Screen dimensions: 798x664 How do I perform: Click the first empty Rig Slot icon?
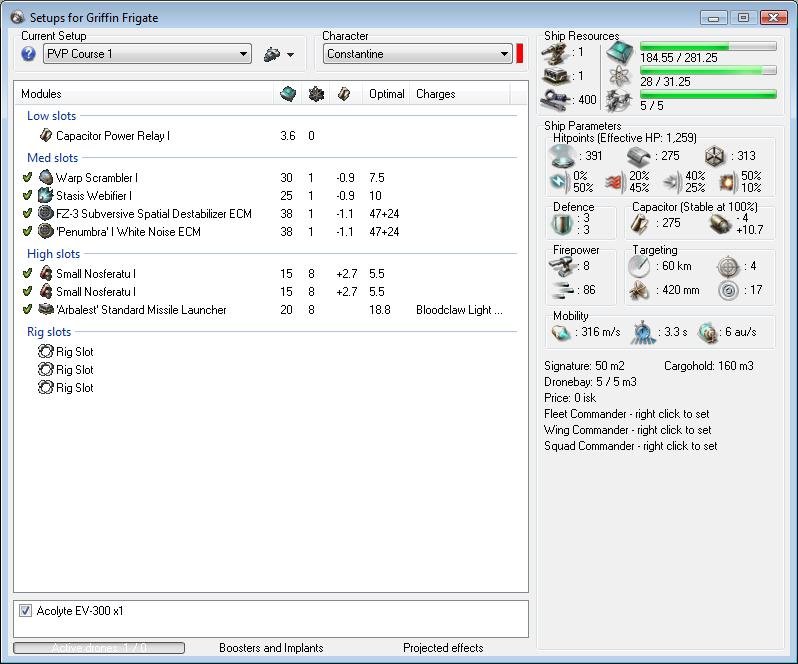46,352
